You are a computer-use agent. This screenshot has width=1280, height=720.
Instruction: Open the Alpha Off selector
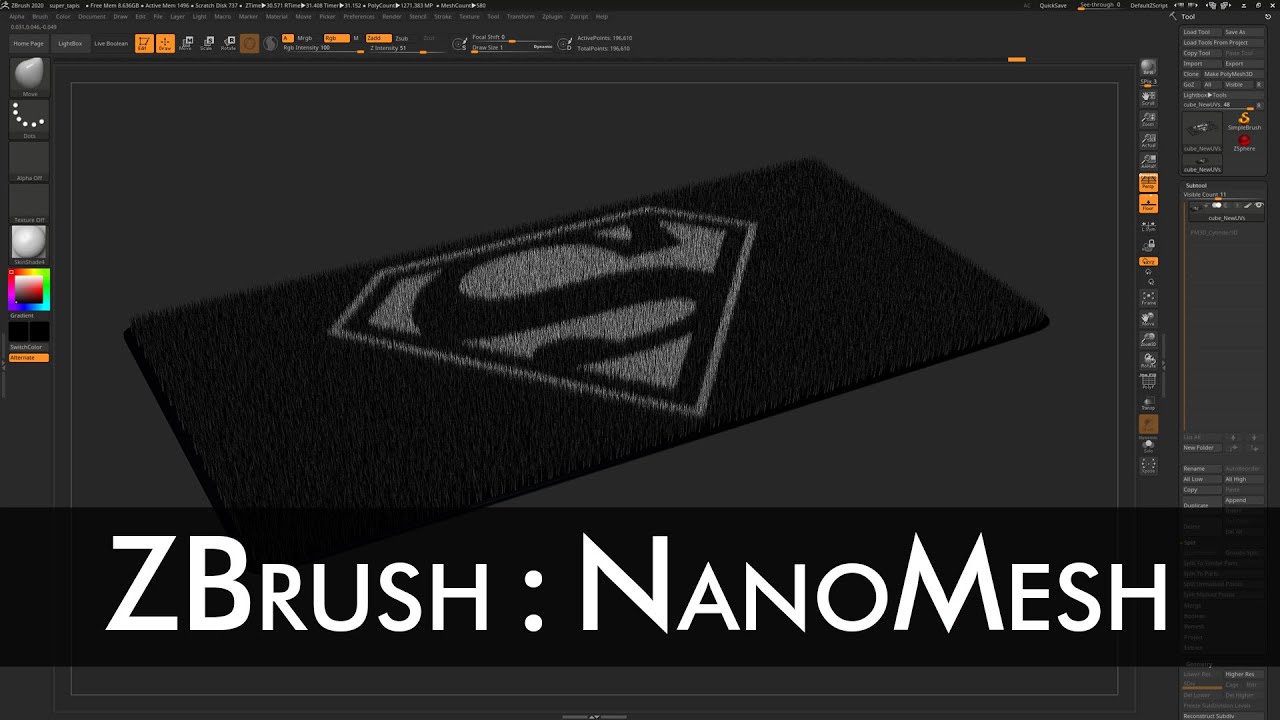29,162
